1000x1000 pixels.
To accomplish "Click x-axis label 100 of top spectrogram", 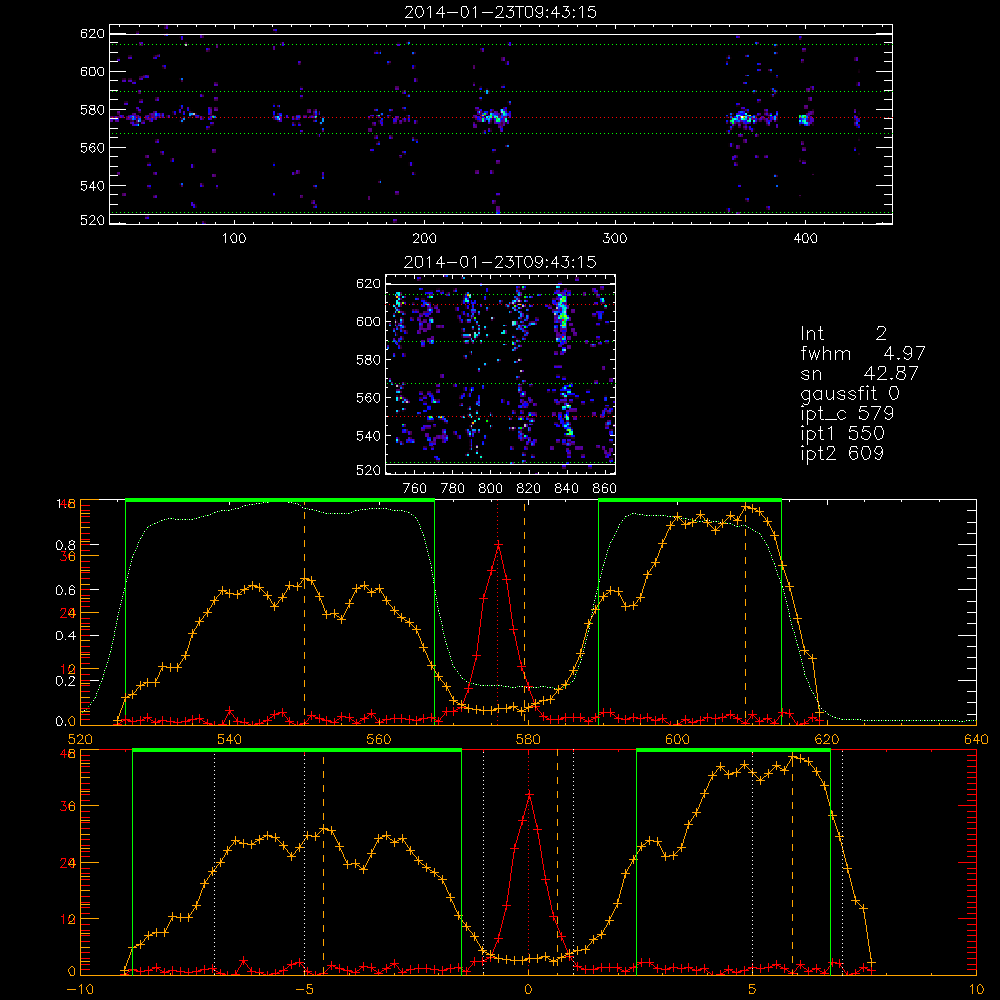I will click(x=234, y=239).
